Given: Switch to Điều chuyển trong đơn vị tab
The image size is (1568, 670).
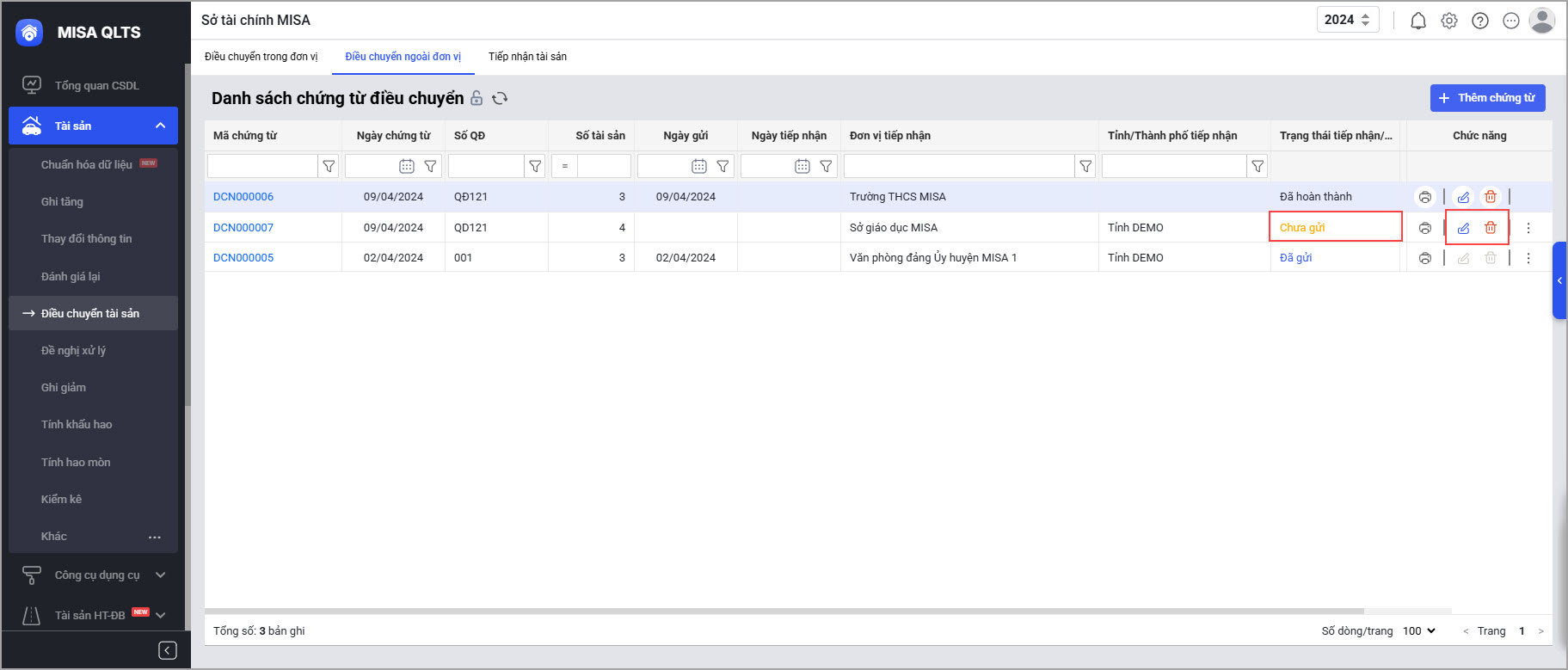Looking at the screenshot, I should pyautogui.click(x=261, y=57).
